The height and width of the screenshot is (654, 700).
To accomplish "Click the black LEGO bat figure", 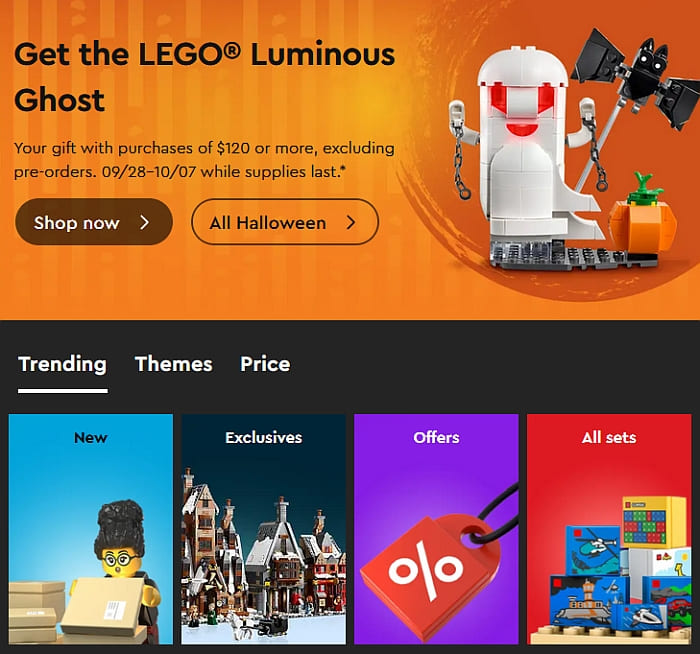I will point(636,76).
